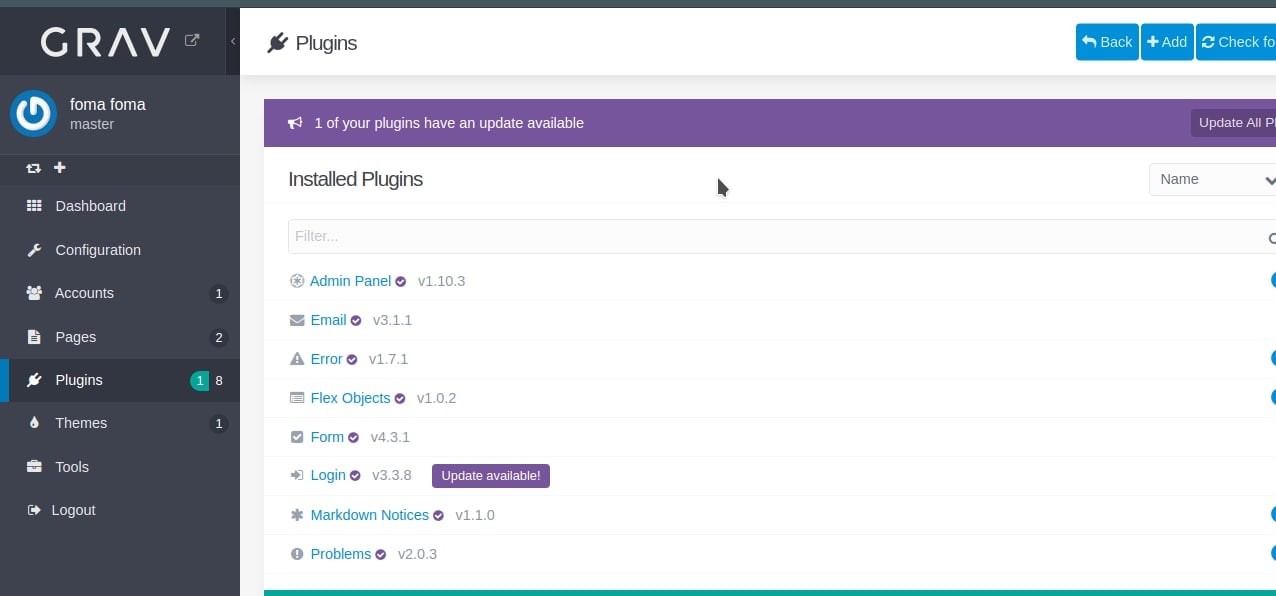The width and height of the screenshot is (1276, 596).
Task: Click the Markdown Notices asterisk icon
Action: pos(297,515)
